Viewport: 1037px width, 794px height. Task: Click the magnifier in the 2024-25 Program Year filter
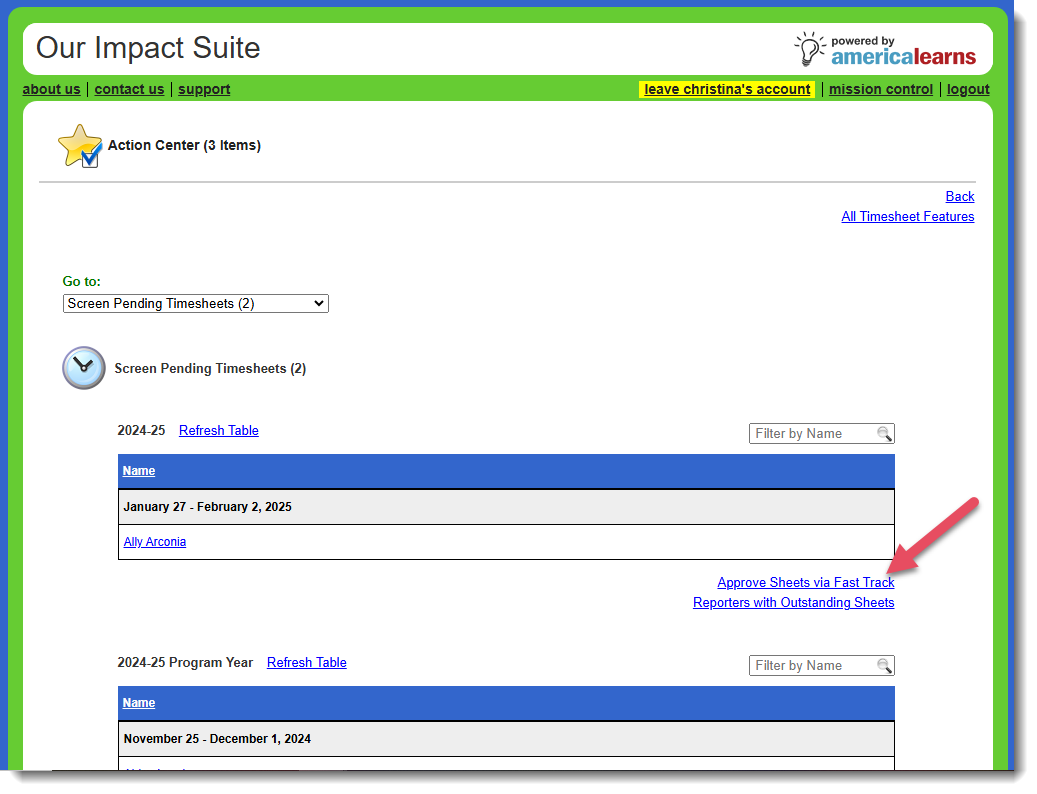884,666
